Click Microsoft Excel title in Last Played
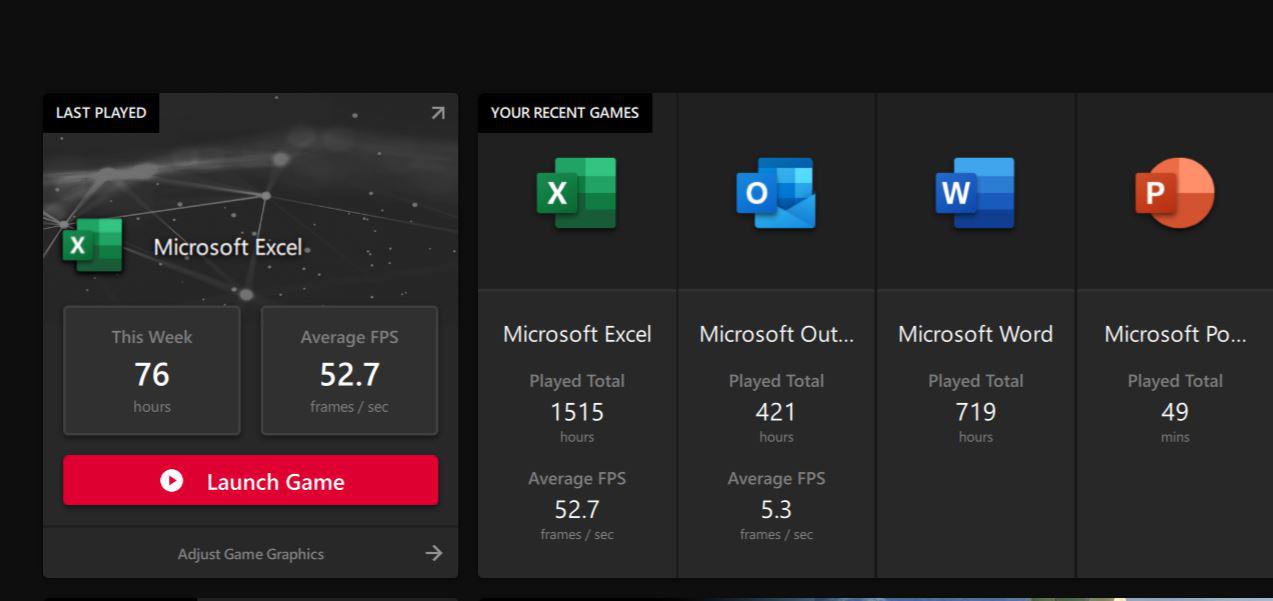Screen dimensions: 1273x601 point(228,247)
